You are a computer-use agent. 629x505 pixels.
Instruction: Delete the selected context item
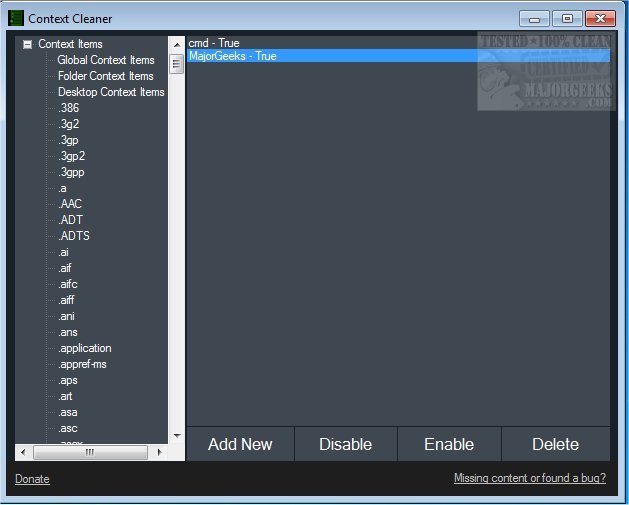556,444
